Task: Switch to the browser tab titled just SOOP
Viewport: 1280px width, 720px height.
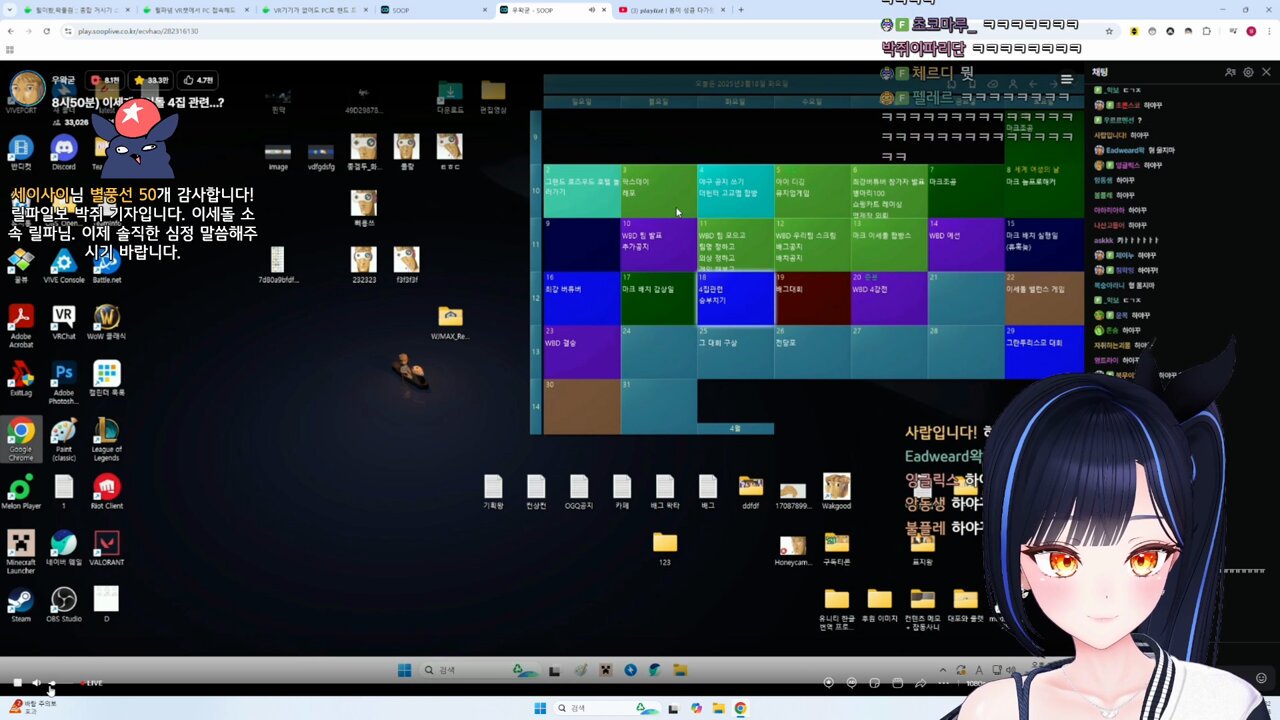Action: 432,10
